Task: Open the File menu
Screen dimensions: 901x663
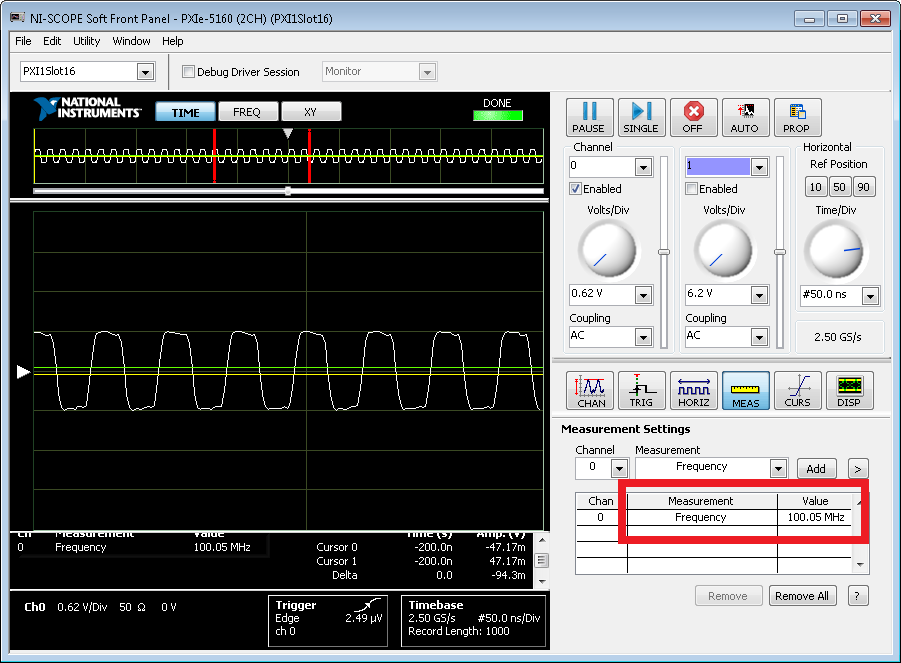Action: pos(23,41)
